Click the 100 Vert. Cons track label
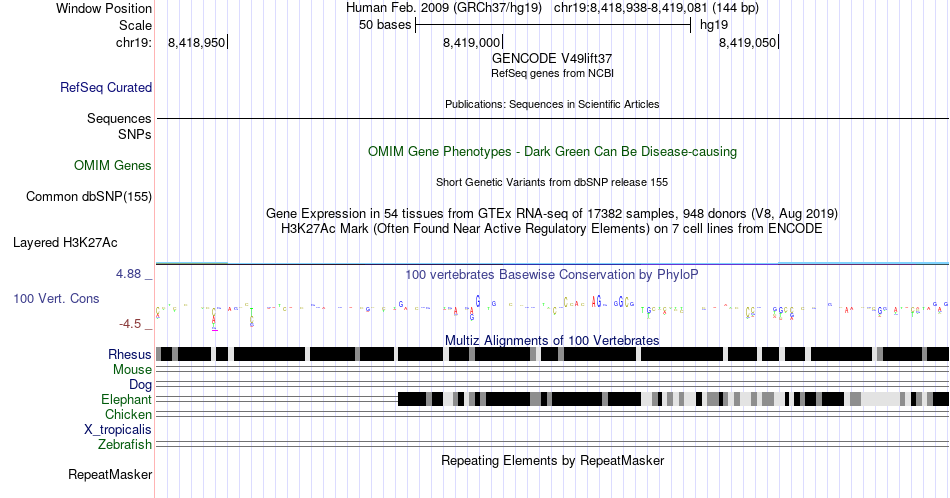Viewport: 950px width, 498px height. 56,298
